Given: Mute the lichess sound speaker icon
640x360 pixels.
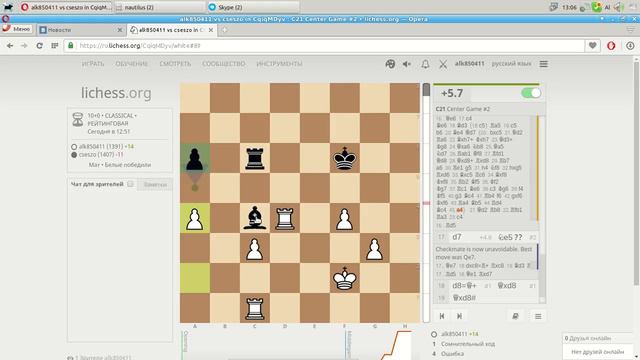Looking at the screenshot, I should tap(407, 64).
